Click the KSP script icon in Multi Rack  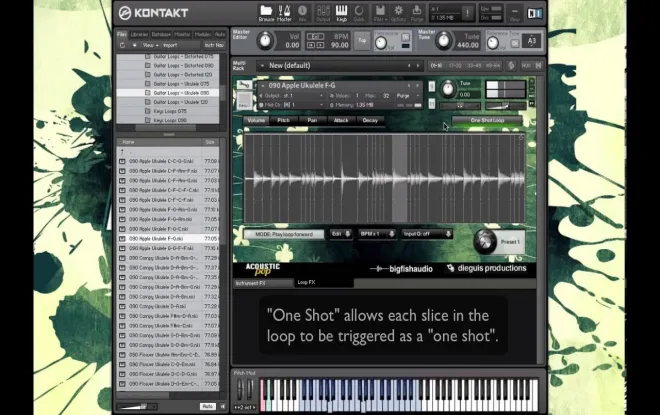tap(511, 66)
